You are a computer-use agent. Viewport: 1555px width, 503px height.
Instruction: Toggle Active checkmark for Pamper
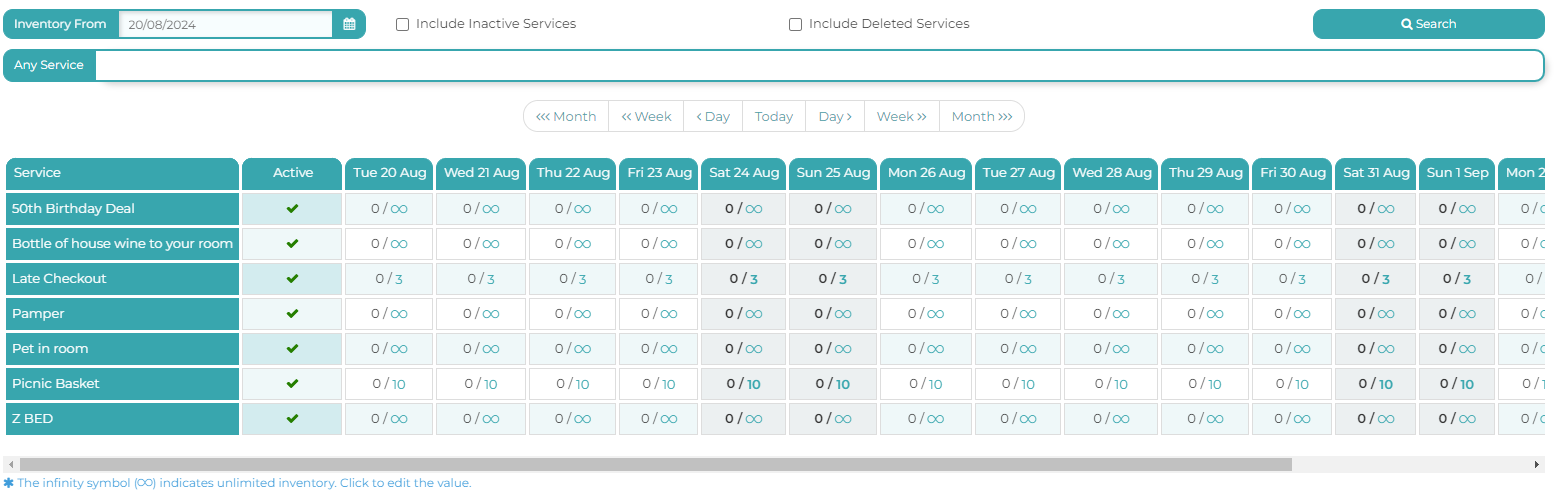pos(293,314)
